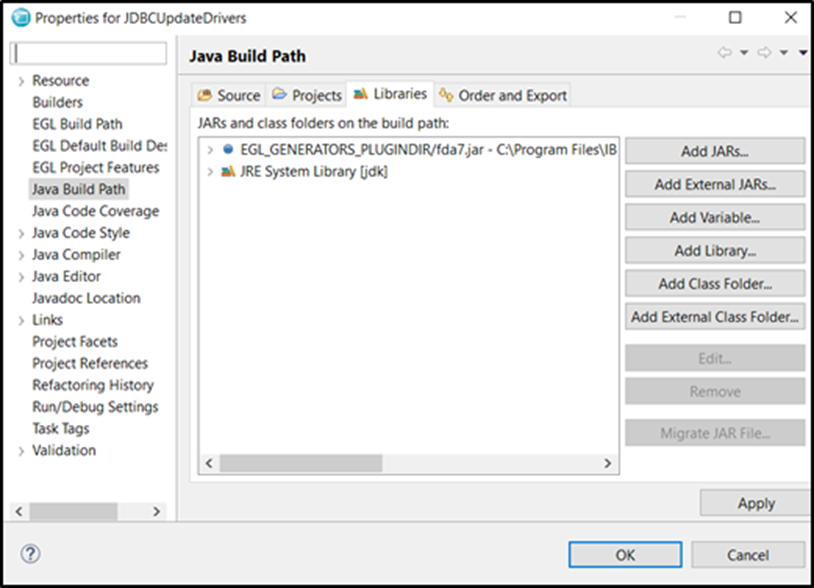Expand the JRE System Library node
This screenshot has width=814, height=588.
[x=210, y=172]
